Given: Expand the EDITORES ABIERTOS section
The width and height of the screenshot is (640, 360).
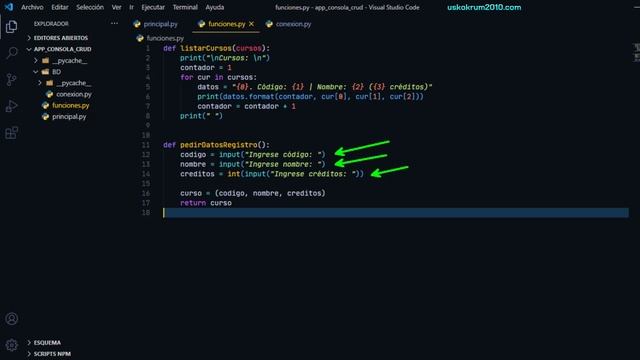Looking at the screenshot, I should point(29,38).
